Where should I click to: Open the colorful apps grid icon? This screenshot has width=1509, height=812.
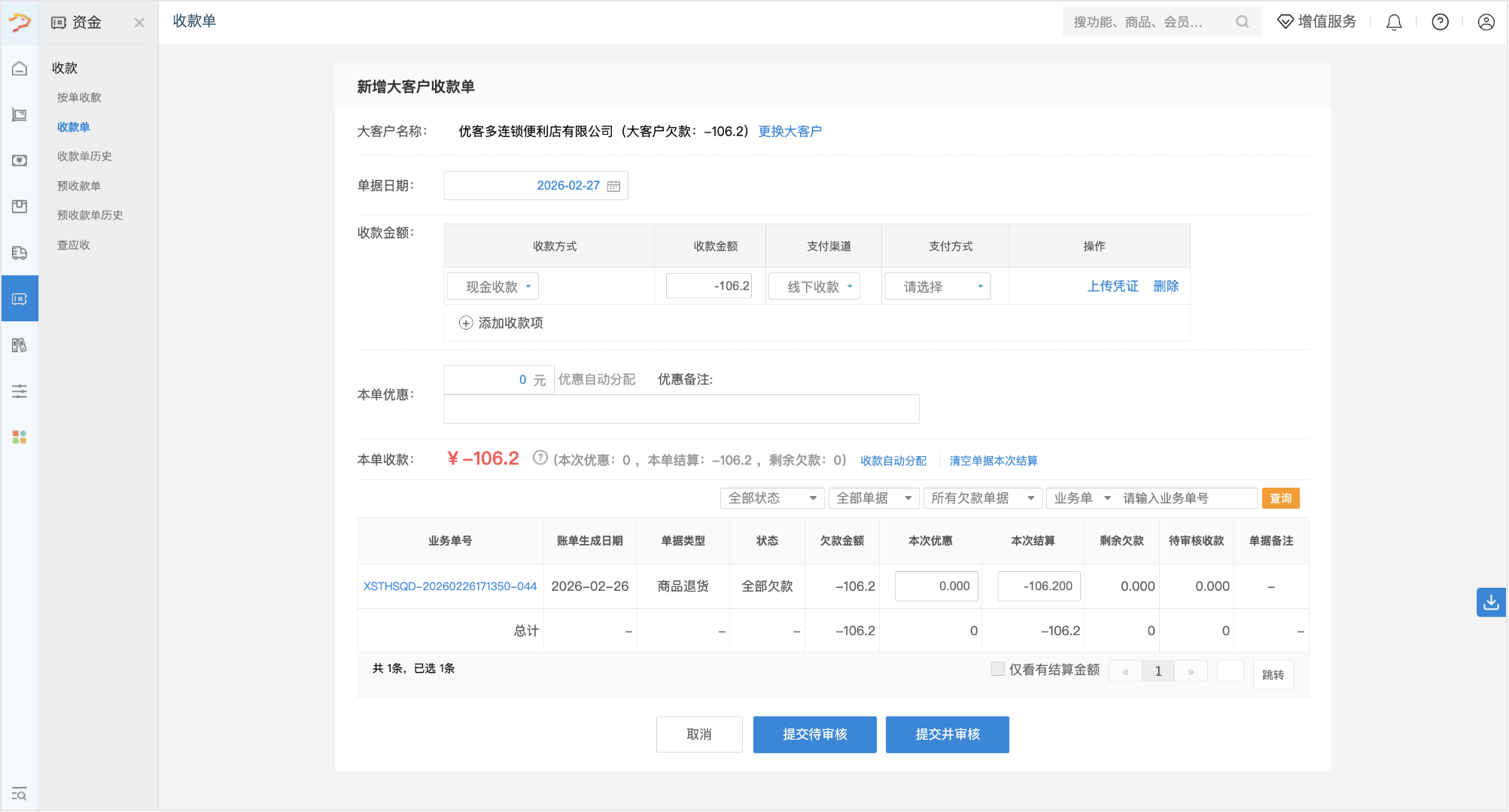pos(20,437)
